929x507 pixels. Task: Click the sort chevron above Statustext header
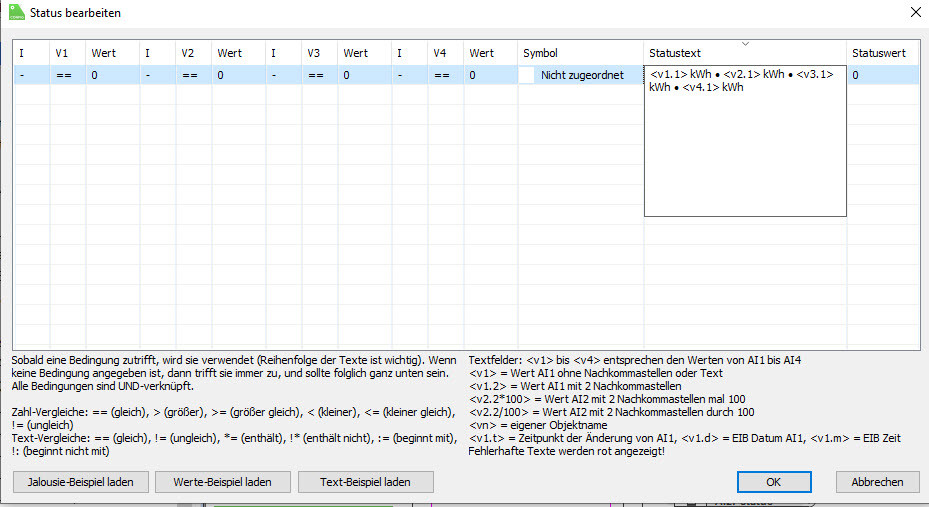pos(745,44)
